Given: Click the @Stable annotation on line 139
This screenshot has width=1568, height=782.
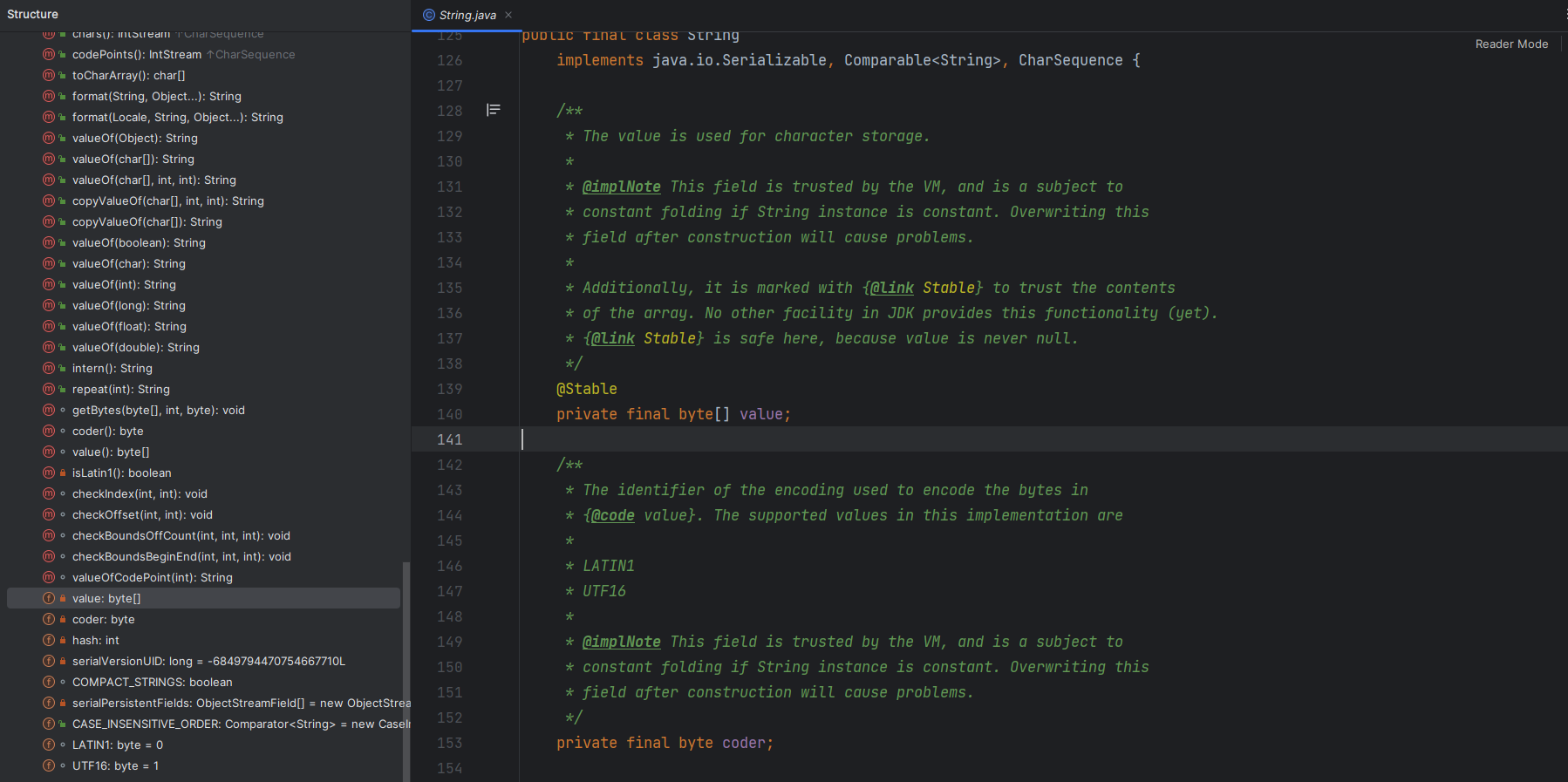Looking at the screenshot, I should pyautogui.click(x=587, y=389).
